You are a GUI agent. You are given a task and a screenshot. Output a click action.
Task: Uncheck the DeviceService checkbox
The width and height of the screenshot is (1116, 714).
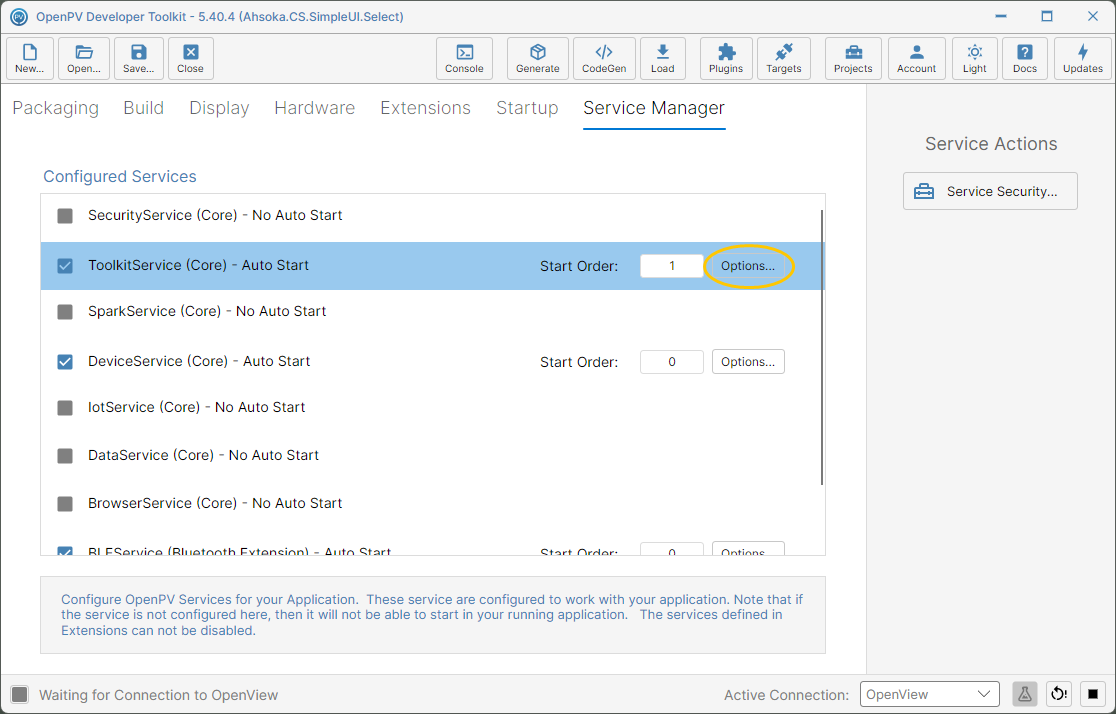(x=65, y=362)
